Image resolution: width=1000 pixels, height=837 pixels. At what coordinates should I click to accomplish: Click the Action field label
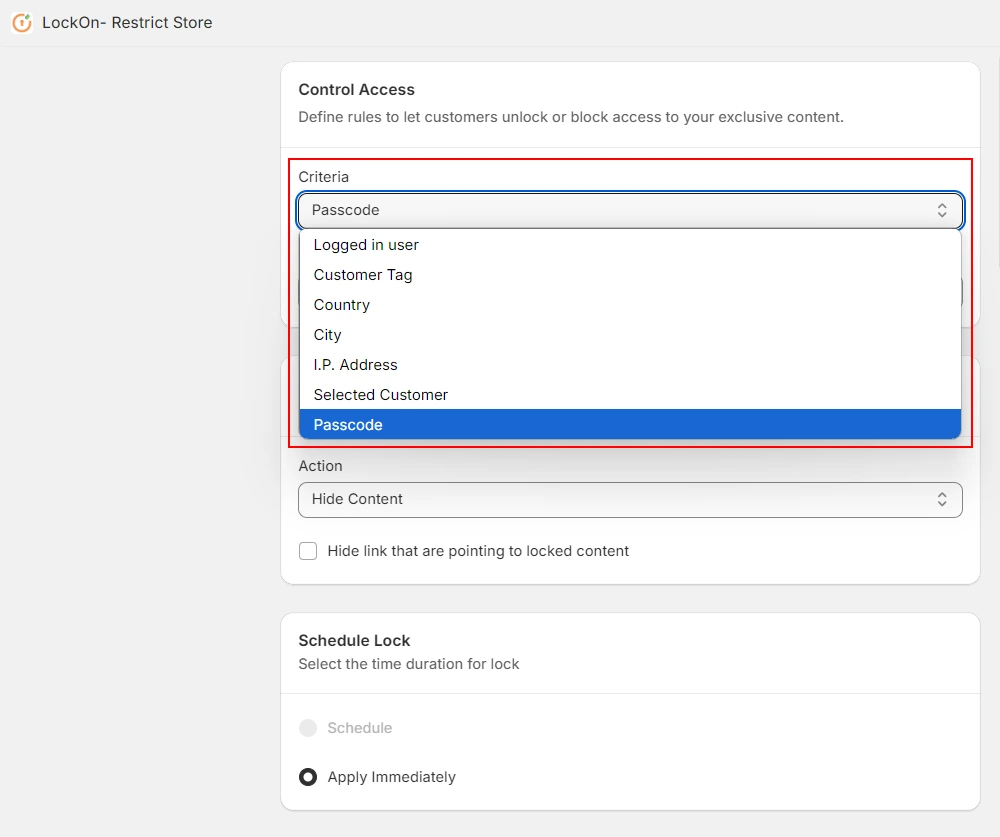pos(320,466)
